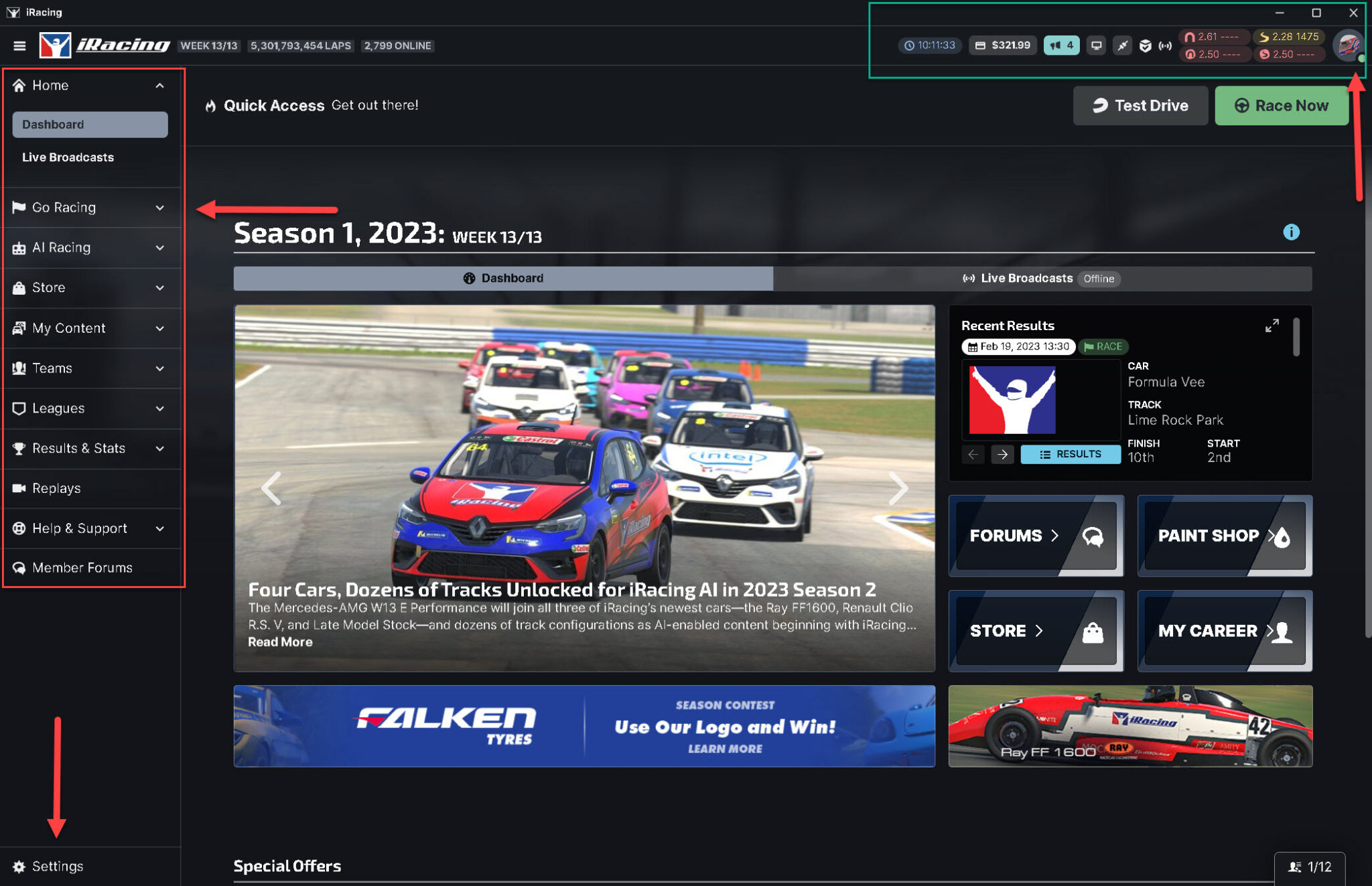
Task: Open Read More on the AI Season 2 article
Action: [x=279, y=642]
